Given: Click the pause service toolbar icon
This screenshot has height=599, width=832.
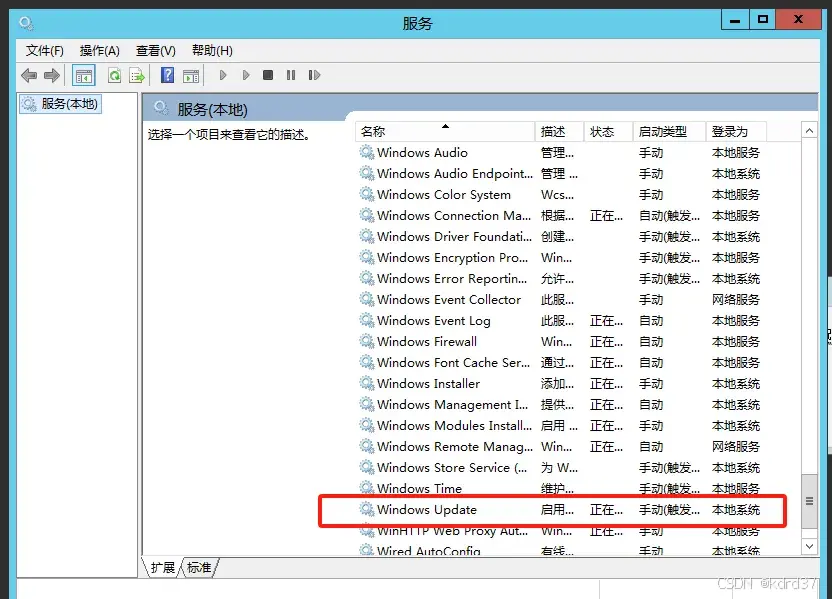Looking at the screenshot, I should (291, 75).
